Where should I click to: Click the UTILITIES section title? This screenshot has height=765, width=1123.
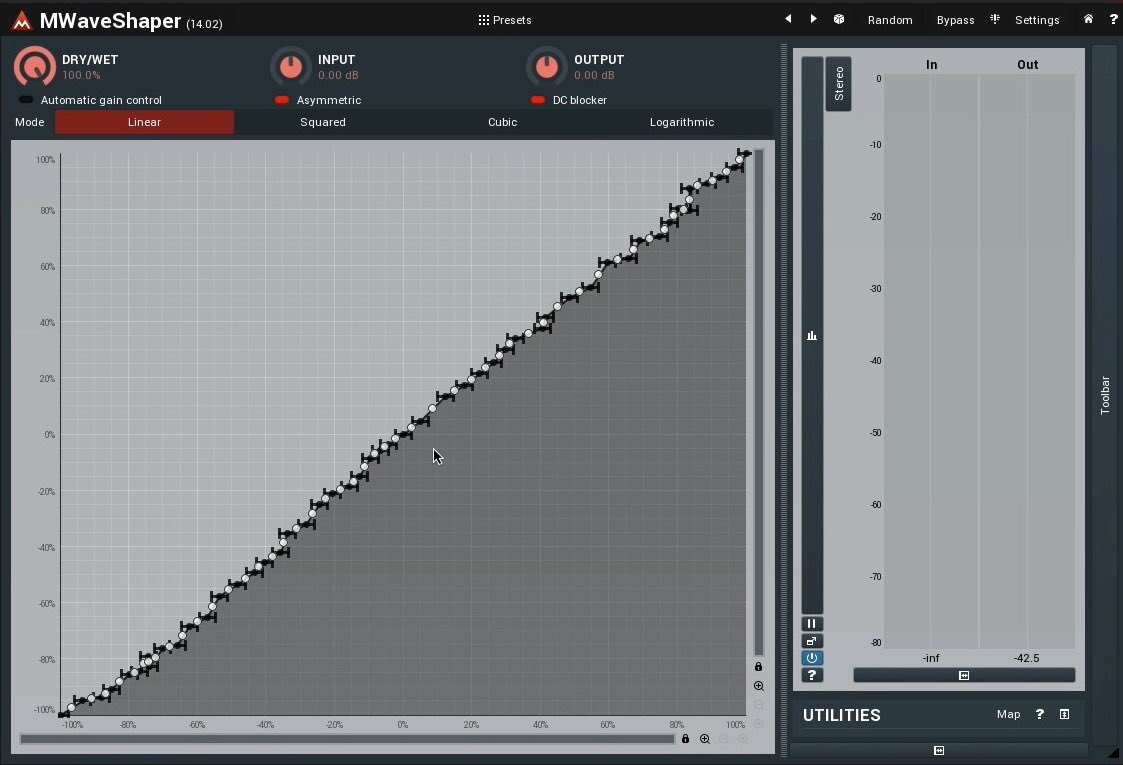[842, 715]
